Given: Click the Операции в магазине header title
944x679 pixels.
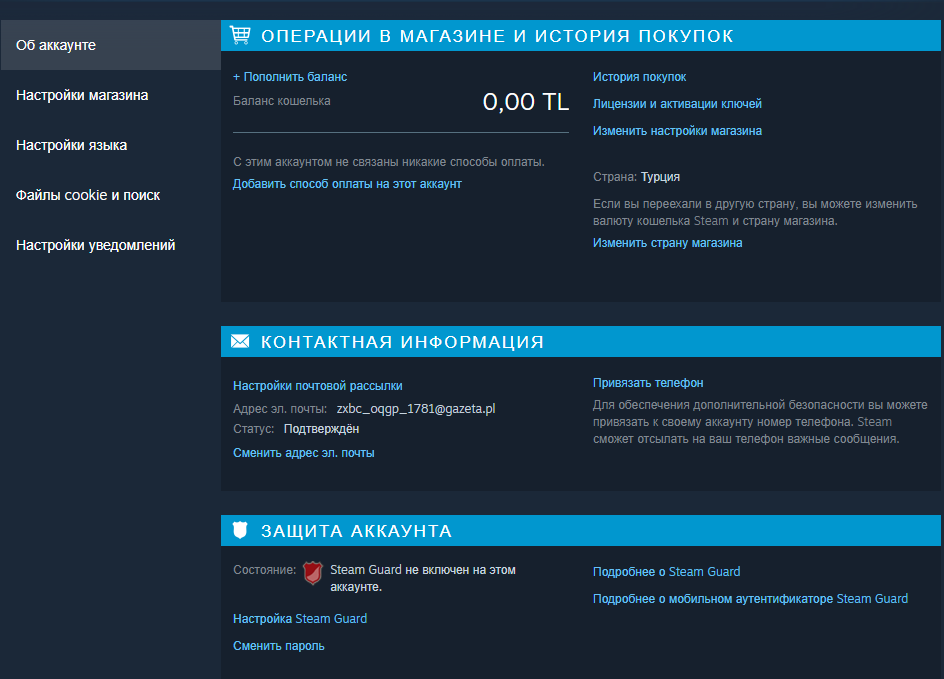Looking at the screenshot, I should (497, 36).
